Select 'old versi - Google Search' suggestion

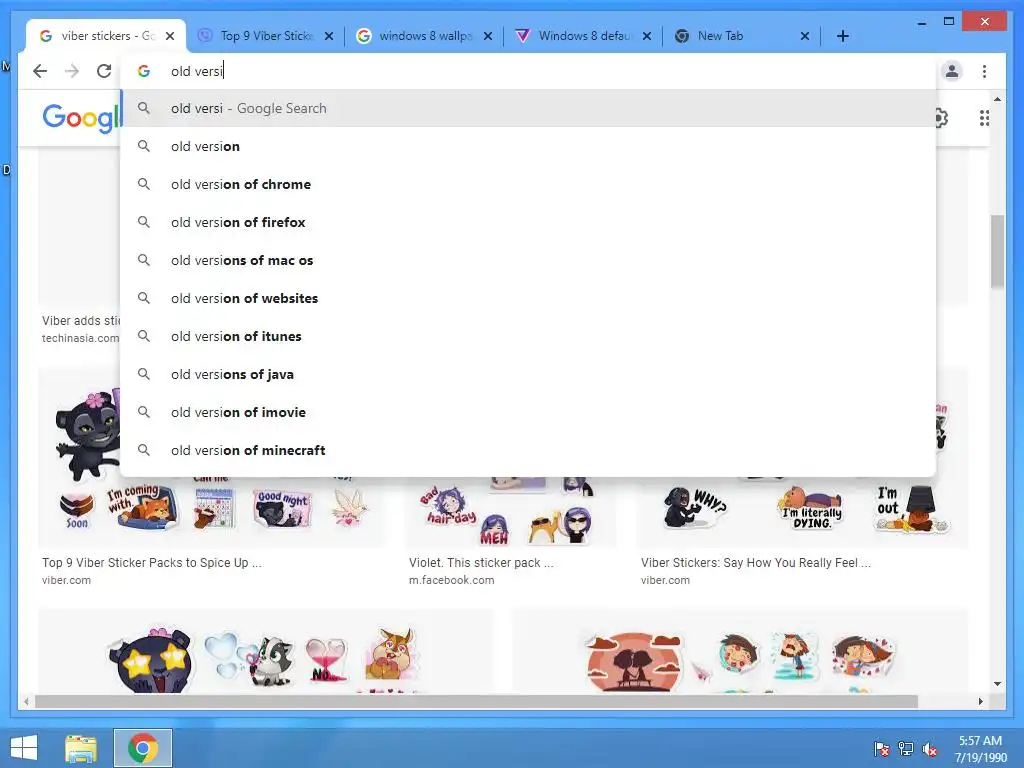pos(528,108)
